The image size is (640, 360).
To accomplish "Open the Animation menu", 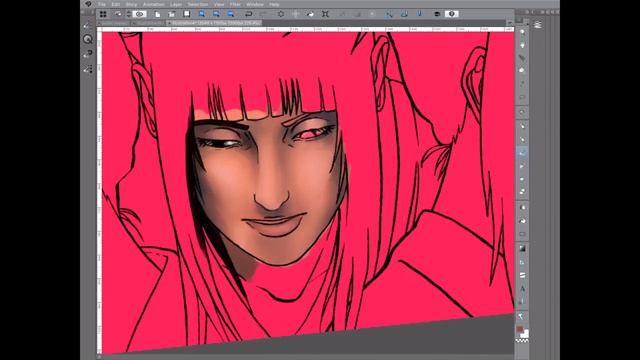I will tap(153, 4).
